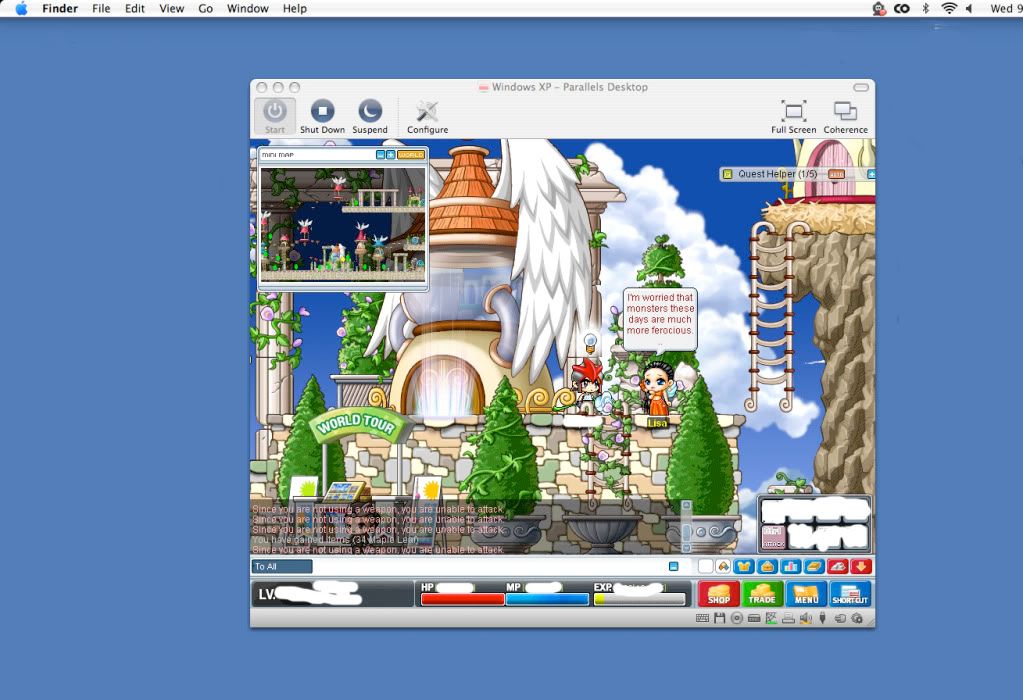1023x700 pixels.
Task: Open the blue game MENU button
Action: click(x=806, y=594)
